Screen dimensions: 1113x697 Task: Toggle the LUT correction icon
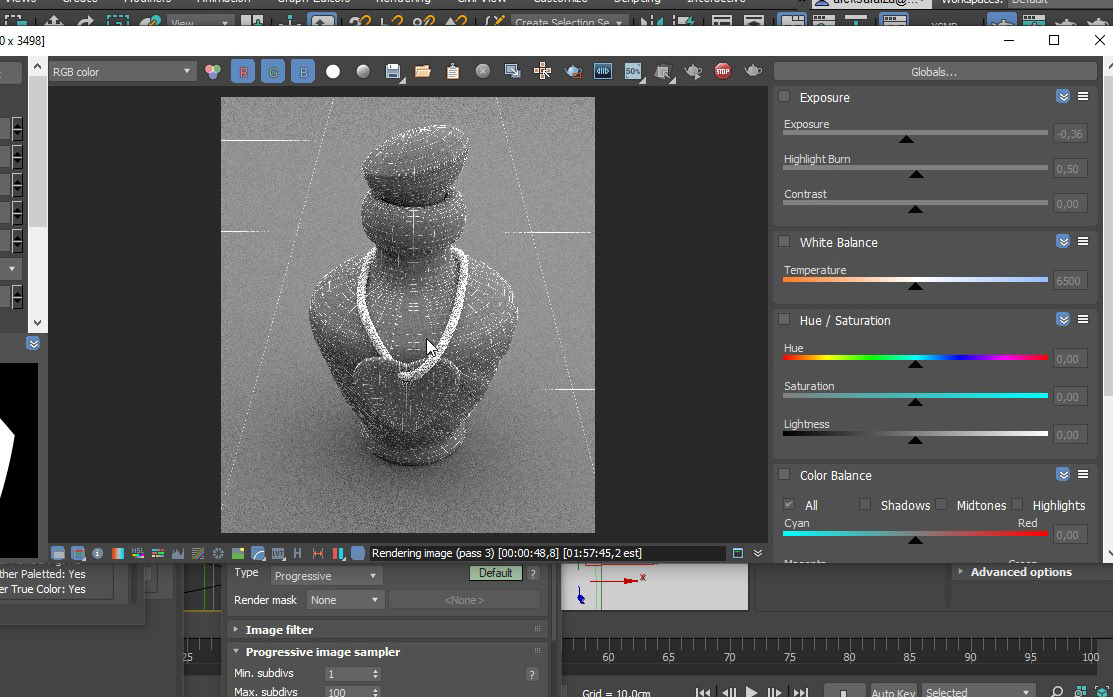(278, 553)
